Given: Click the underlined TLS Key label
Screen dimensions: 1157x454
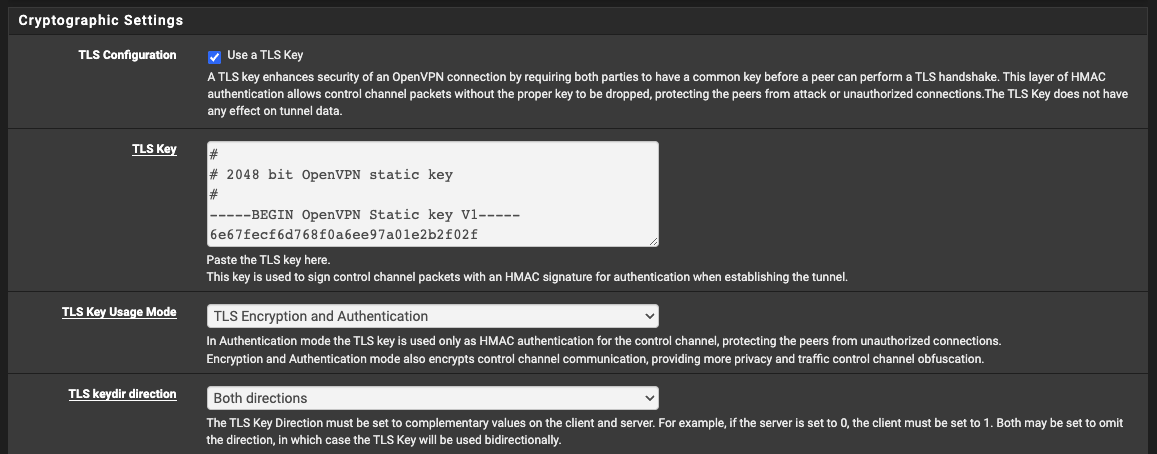Looking at the screenshot, I should click(x=154, y=149).
